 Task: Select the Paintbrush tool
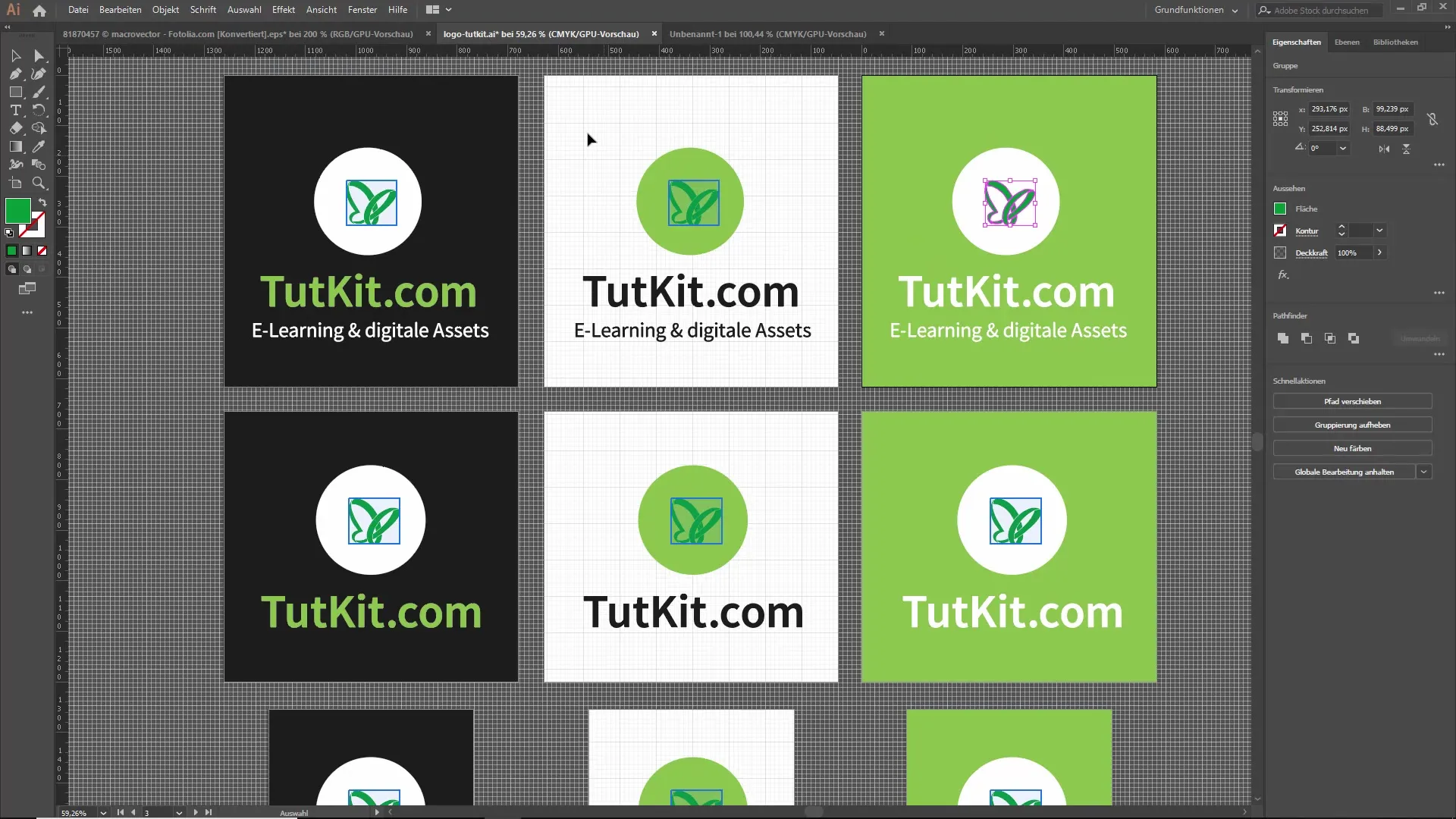click(x=39, y=92)
